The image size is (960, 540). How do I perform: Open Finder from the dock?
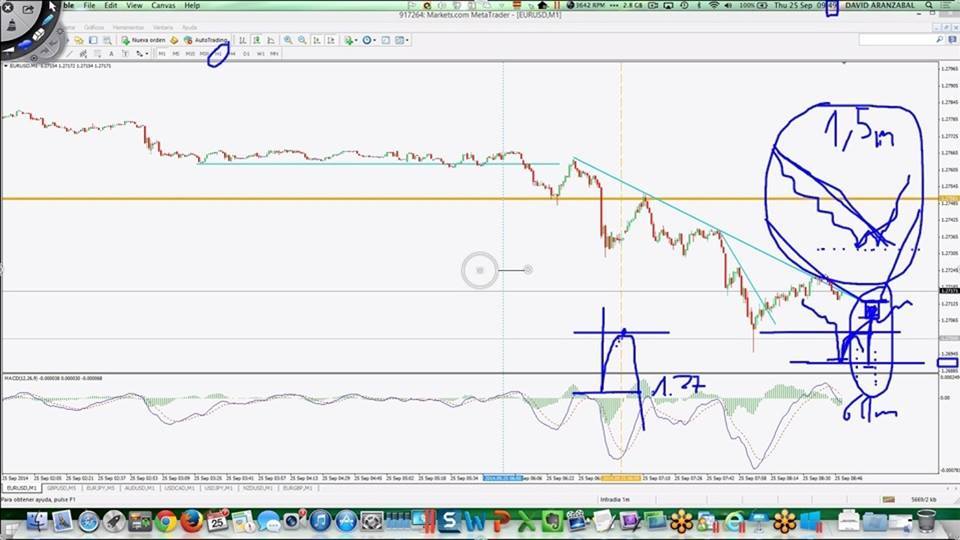pyautogui.click(x=36, y=520)
